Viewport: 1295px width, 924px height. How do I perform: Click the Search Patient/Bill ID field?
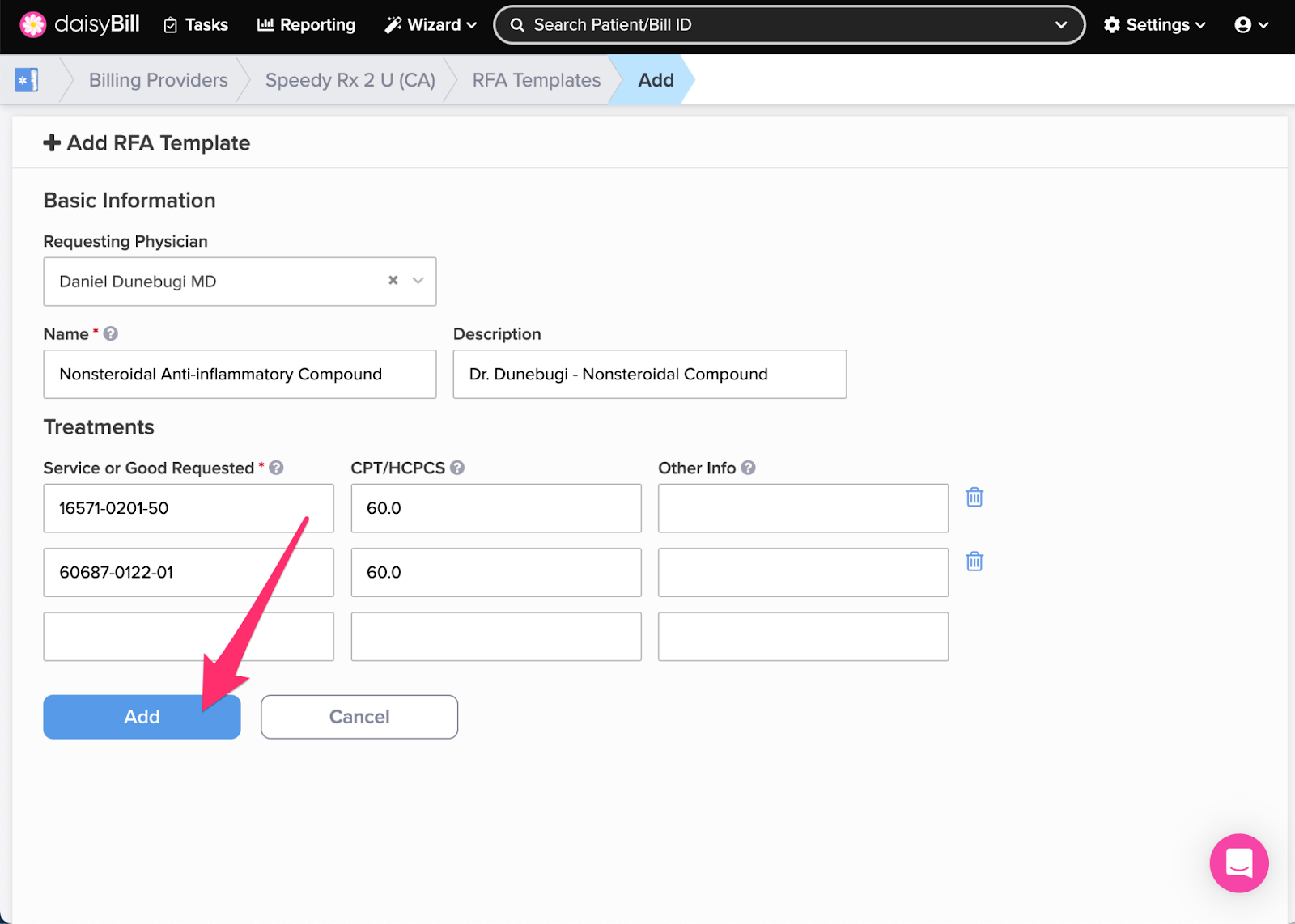788,25
